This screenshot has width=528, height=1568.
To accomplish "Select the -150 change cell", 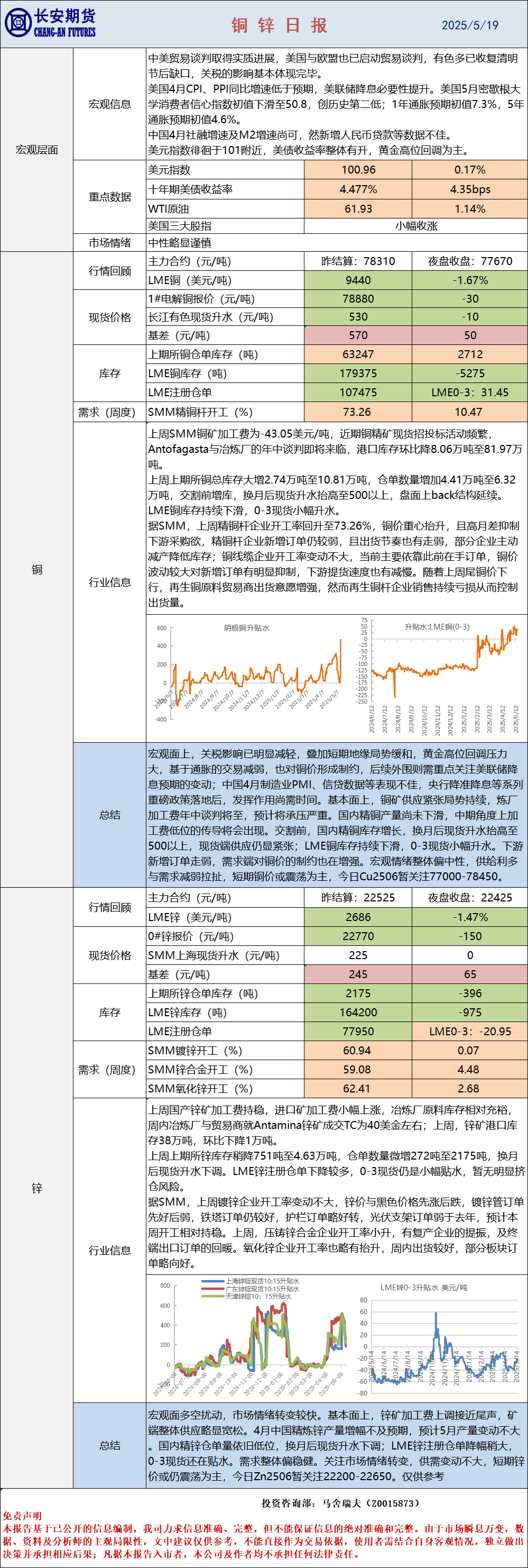I will pos(470,936).
